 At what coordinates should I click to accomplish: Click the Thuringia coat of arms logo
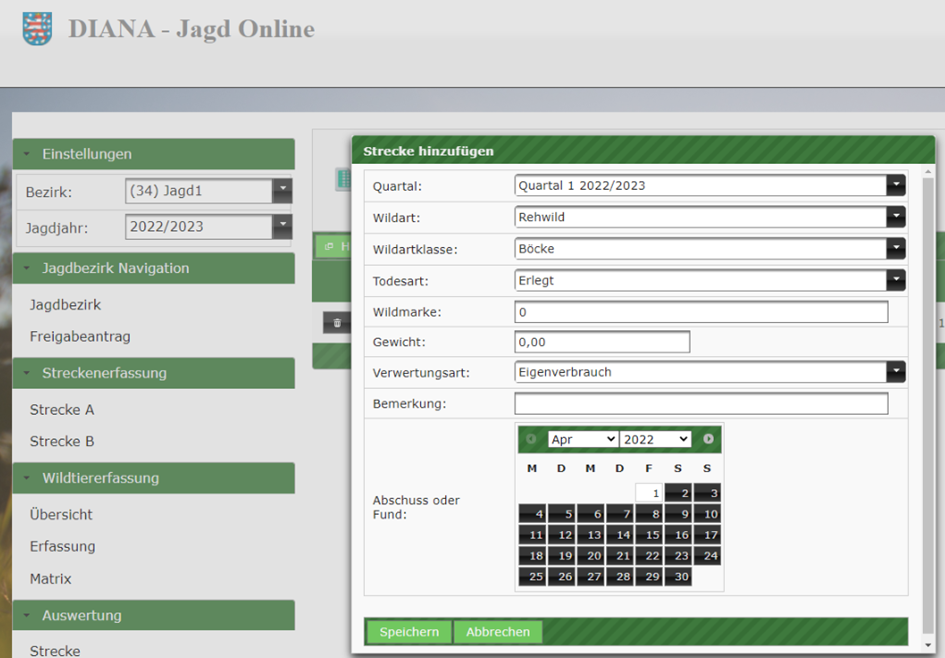click(x=37, y=29)
